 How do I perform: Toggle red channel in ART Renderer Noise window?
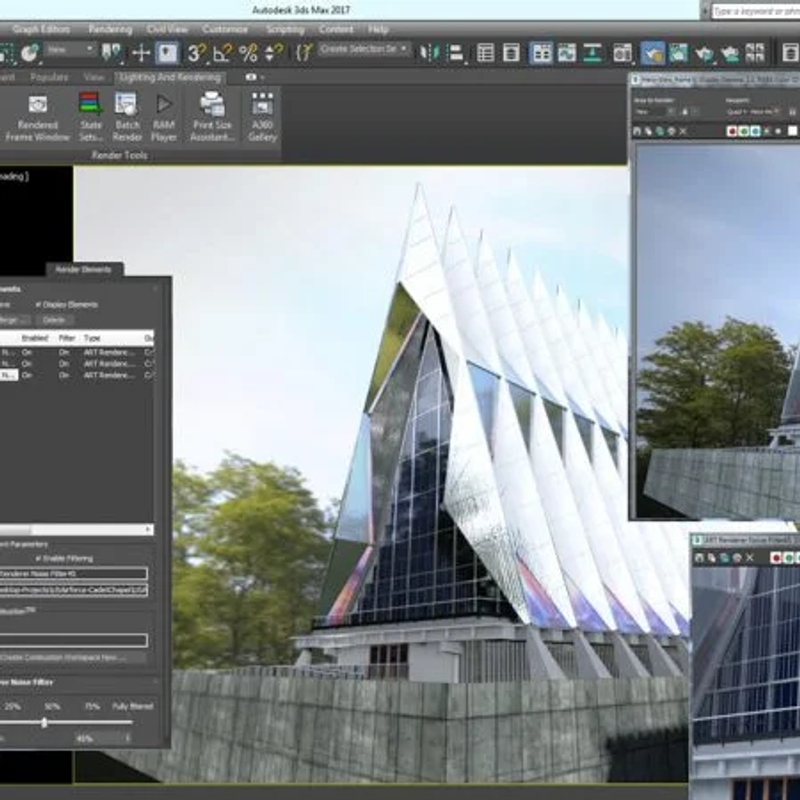[x=776, y=558]
